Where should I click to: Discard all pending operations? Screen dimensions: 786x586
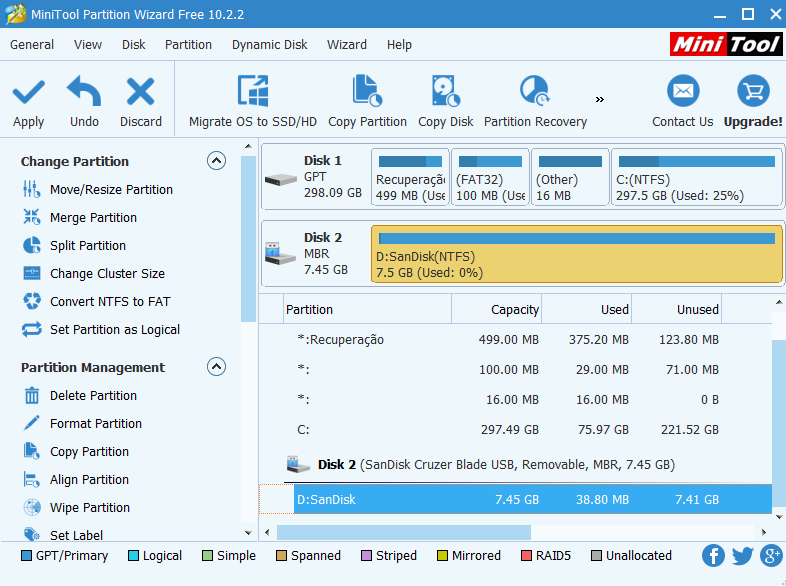[x=140, y=102]
